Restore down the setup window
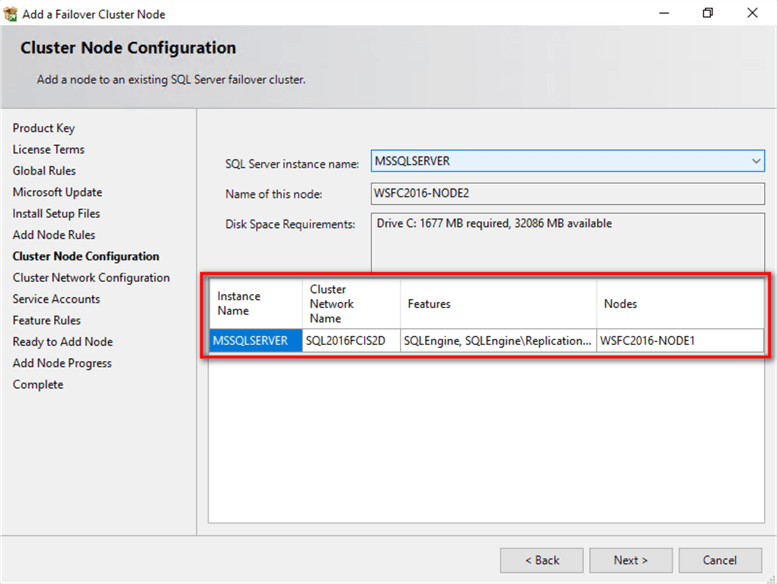The image size is (777, 584). tap(708, 13)
